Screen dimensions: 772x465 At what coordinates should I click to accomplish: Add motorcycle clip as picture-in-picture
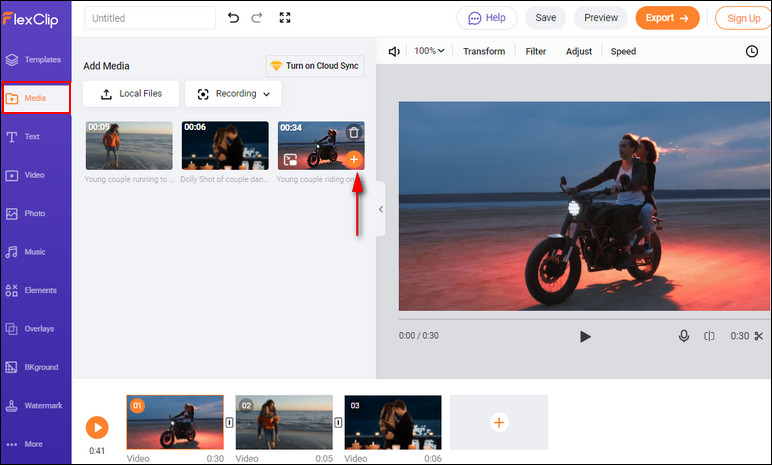click(x=290, y=160)
